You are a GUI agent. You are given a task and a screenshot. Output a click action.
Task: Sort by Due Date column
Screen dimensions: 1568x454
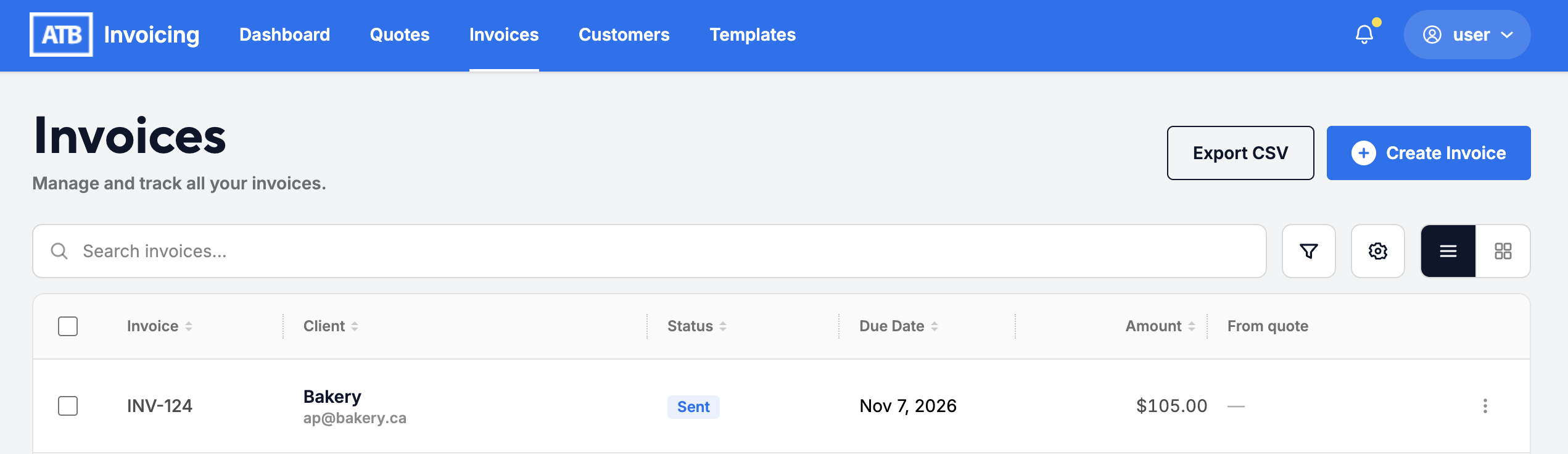click(899, 326)
